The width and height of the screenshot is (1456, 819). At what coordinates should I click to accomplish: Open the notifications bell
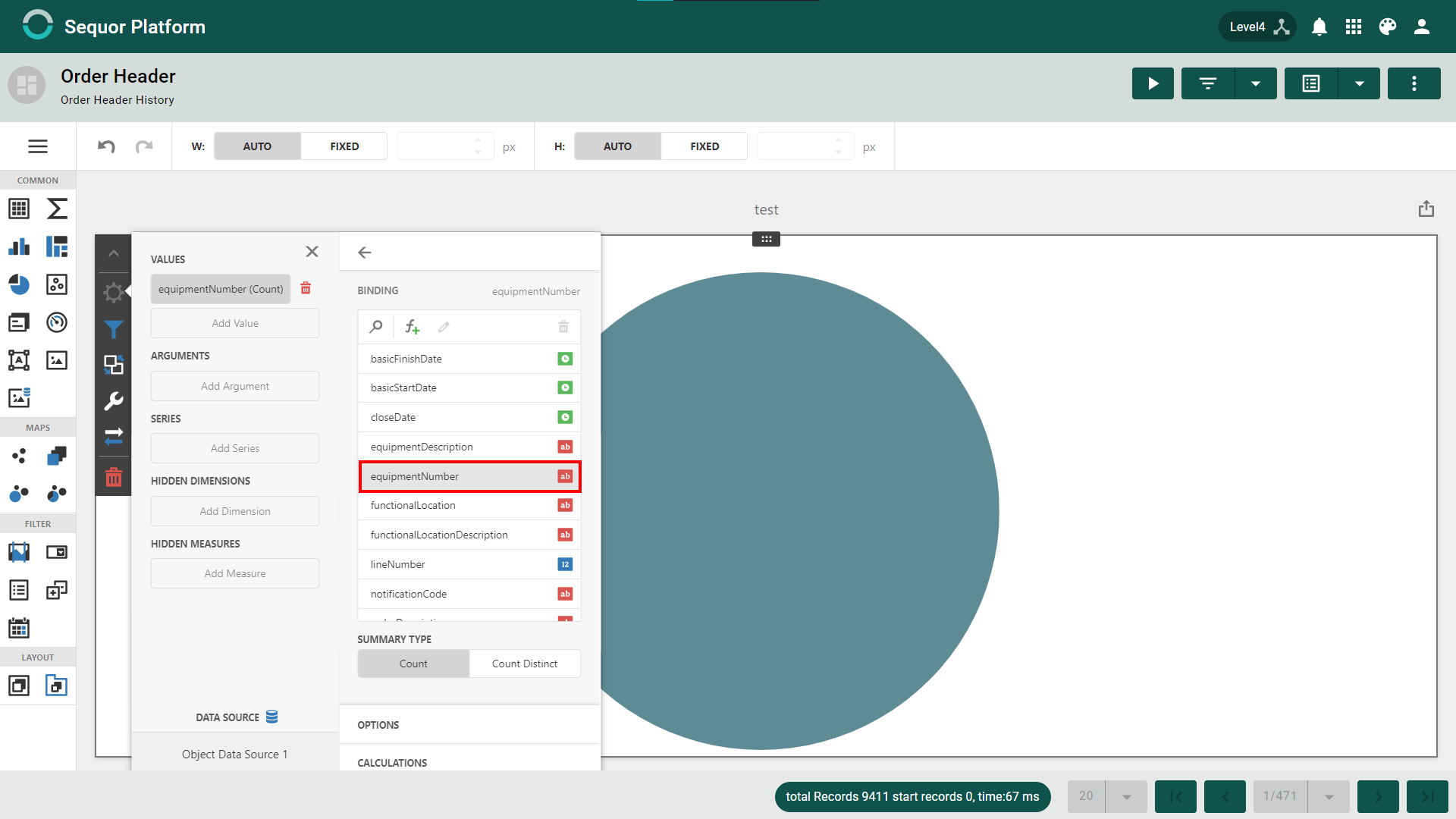coord(1319,27)
